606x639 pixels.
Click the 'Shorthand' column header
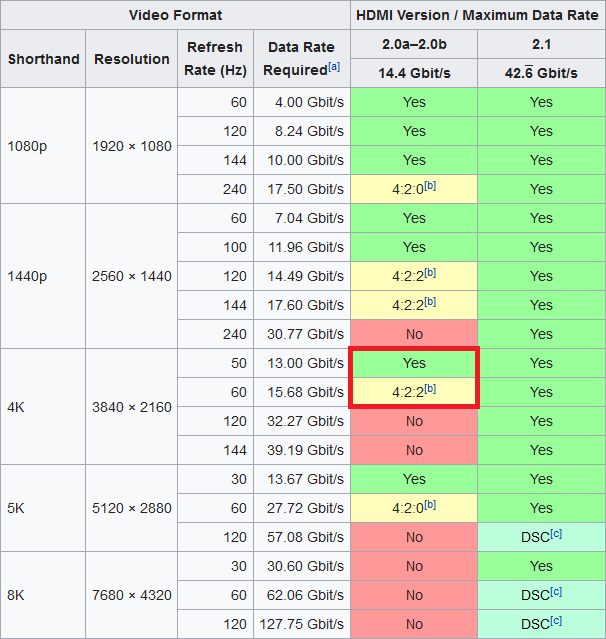pyautogui.click(x=44, y=59)
